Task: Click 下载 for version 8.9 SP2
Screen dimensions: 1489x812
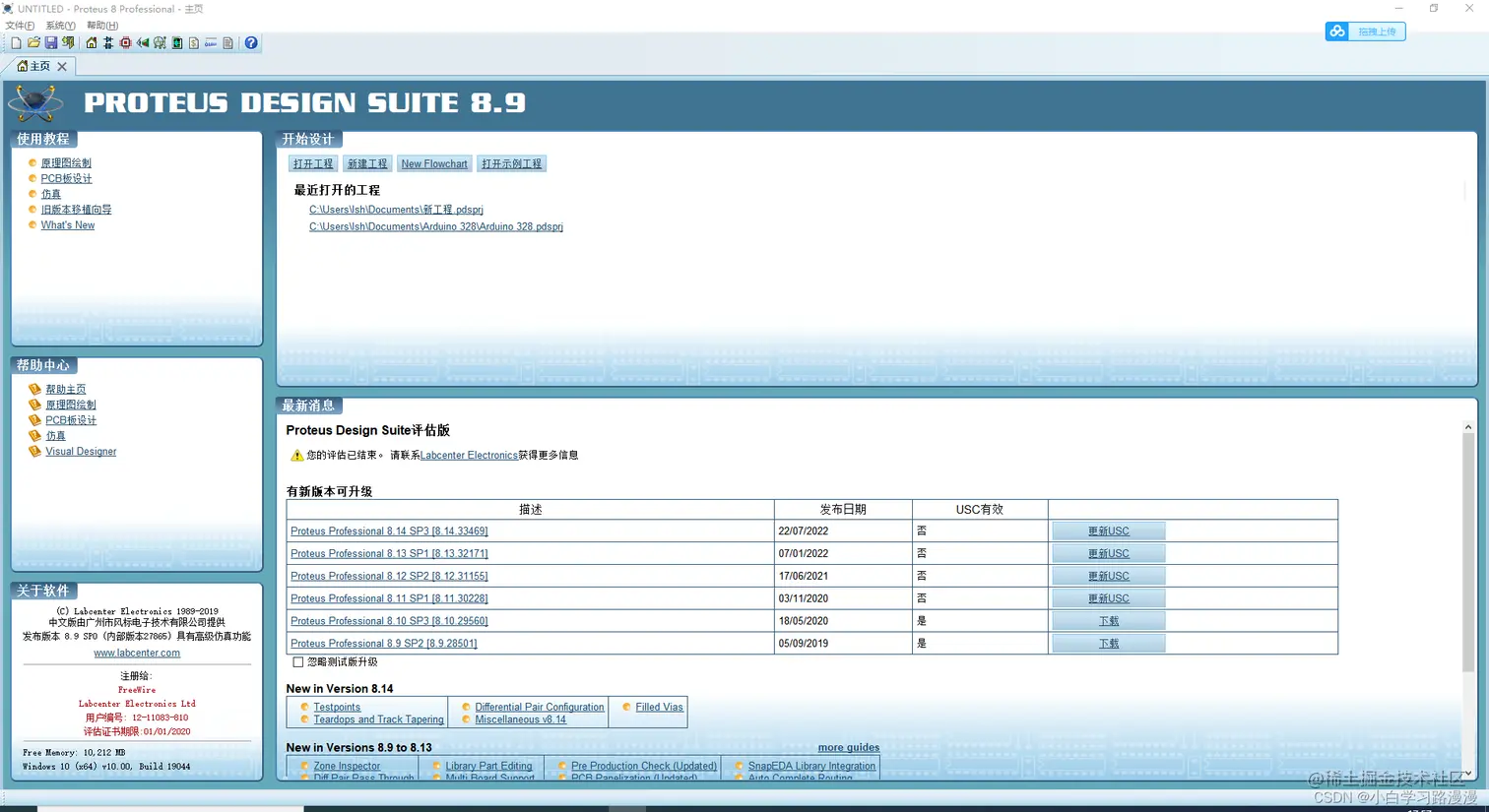Action: [1109, 644]
